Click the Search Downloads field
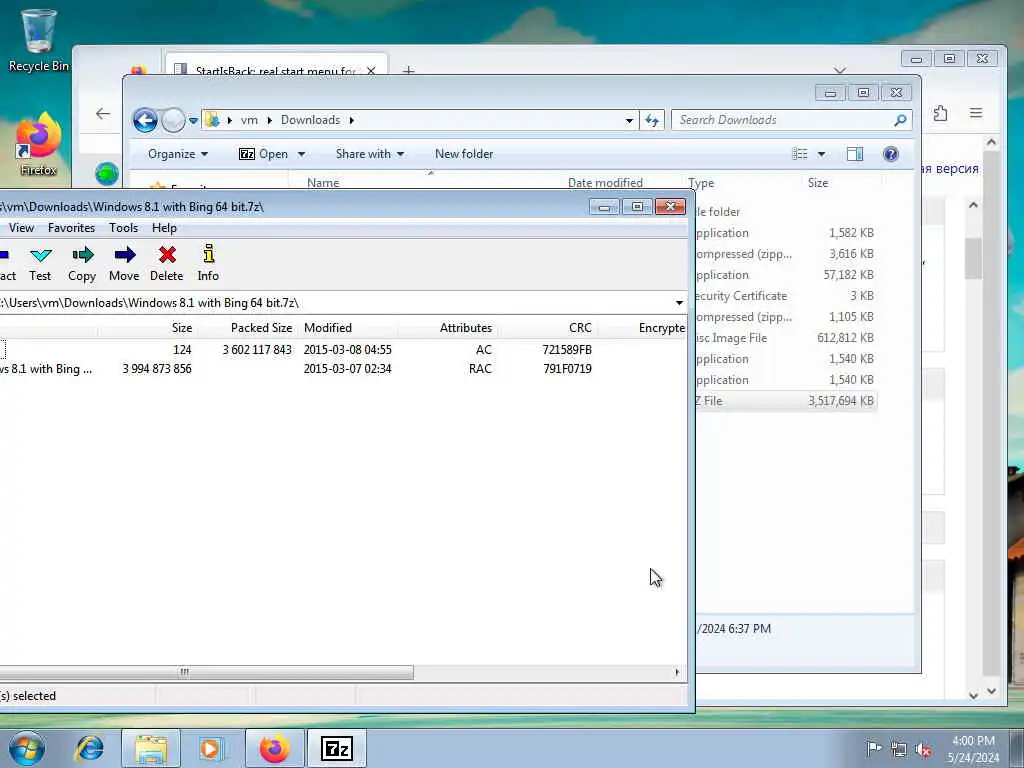The height and width of the screenshot is (768, 1024). 784,120
